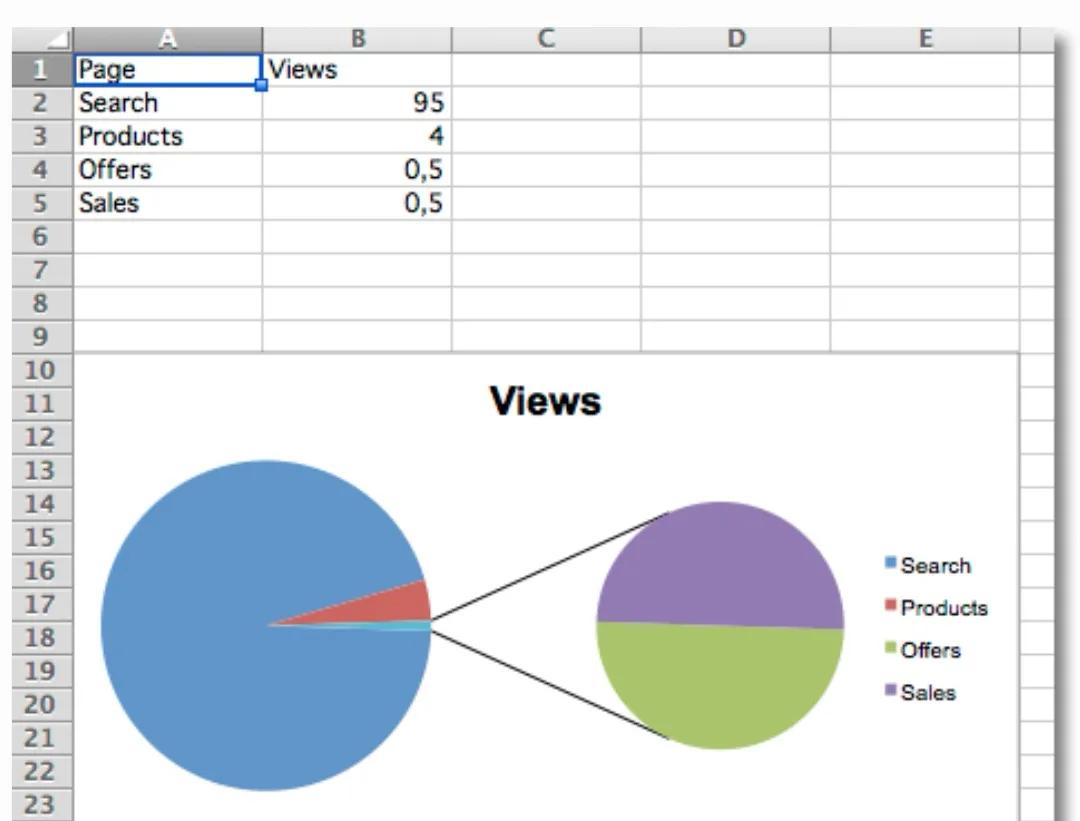Select the lower connector line between pies

(550, 685)
